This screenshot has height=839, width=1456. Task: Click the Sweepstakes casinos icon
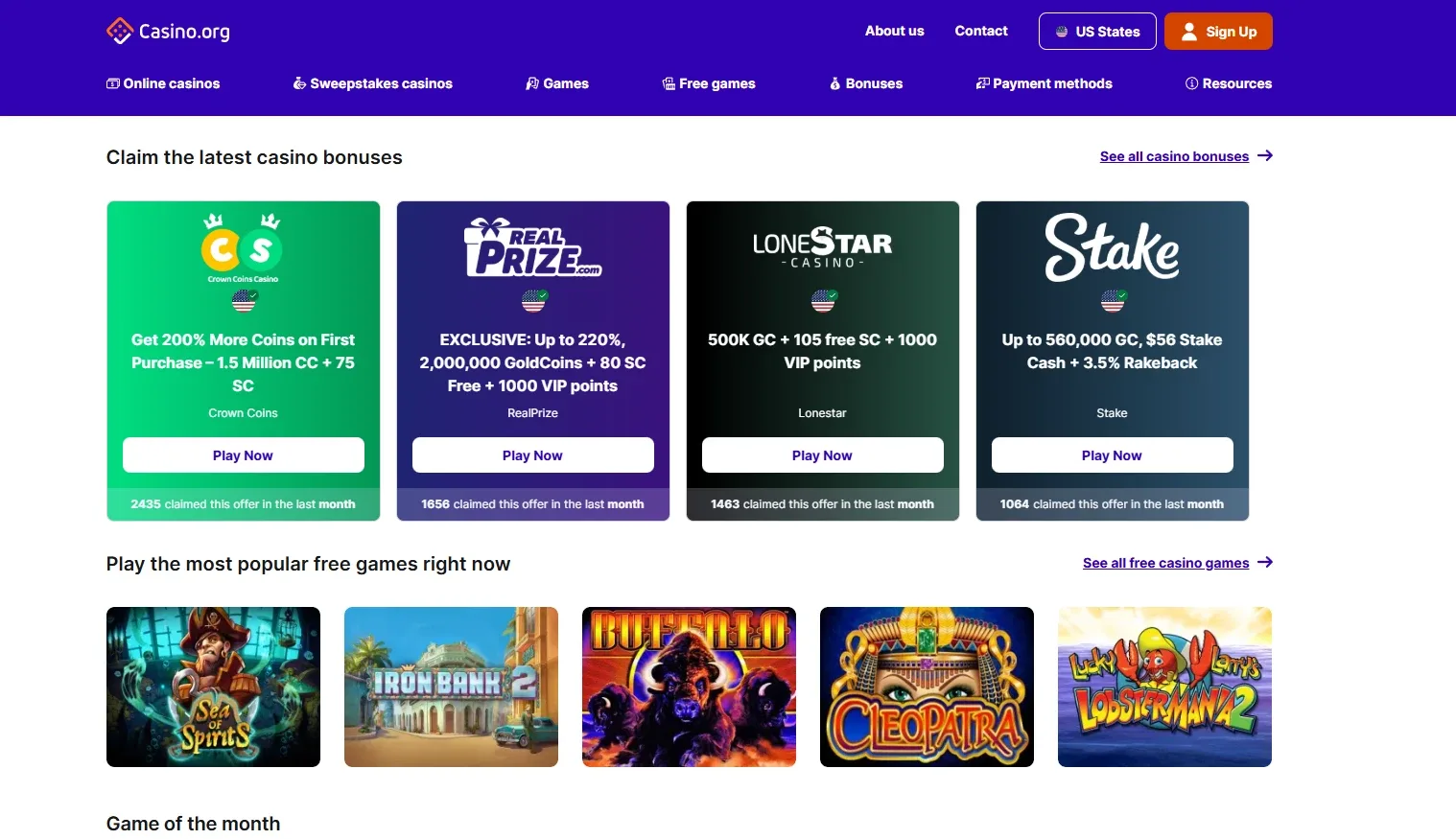click(x=298, y=83)
